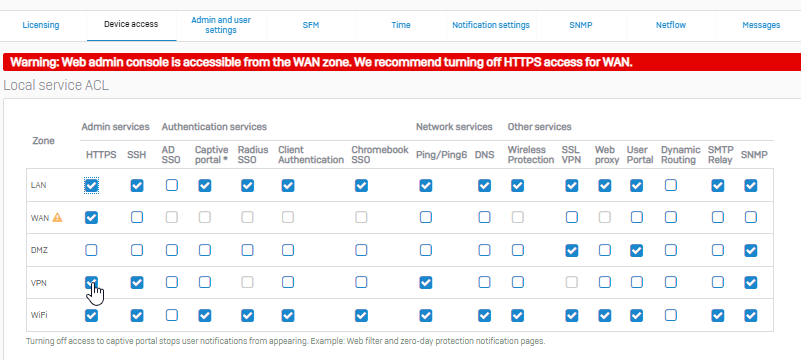Open the Licensing tab
Image resolution: width=801 pixels, height=360 pixels.
(x=41, y=25)
